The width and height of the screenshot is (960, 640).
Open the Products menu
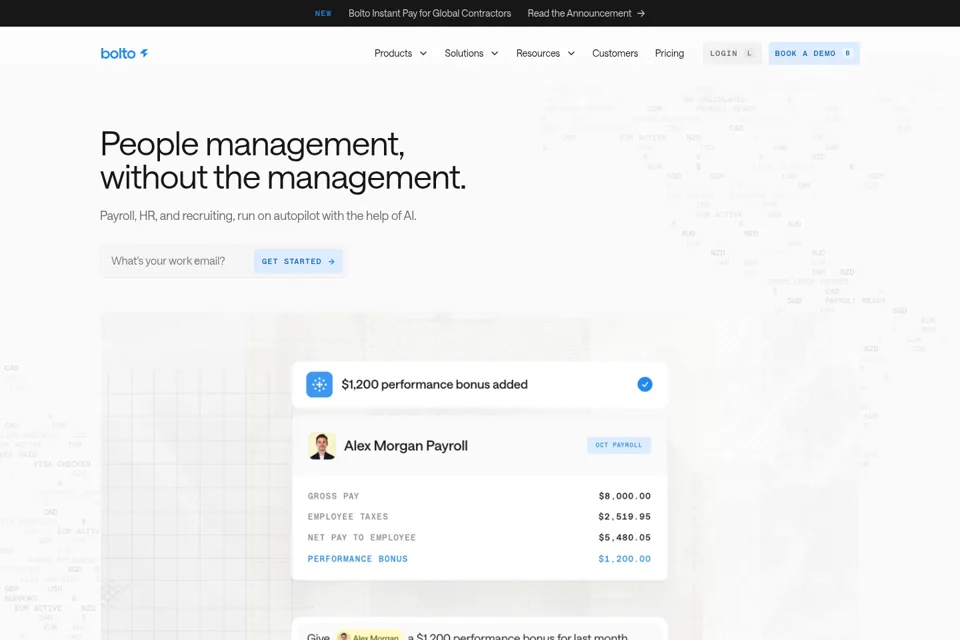click(x=400, y=53)
